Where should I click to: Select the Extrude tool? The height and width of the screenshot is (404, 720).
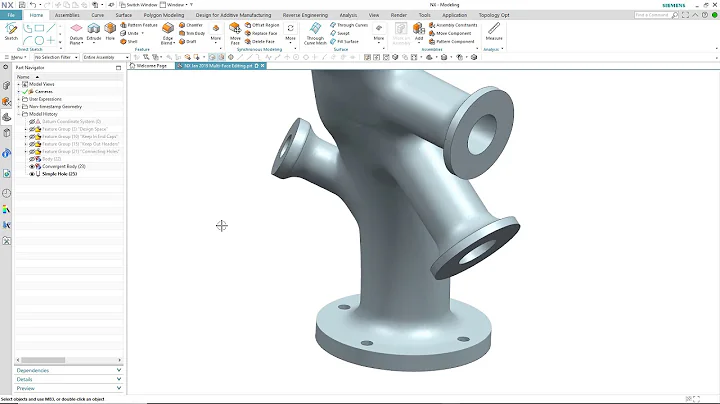point(94,32)
